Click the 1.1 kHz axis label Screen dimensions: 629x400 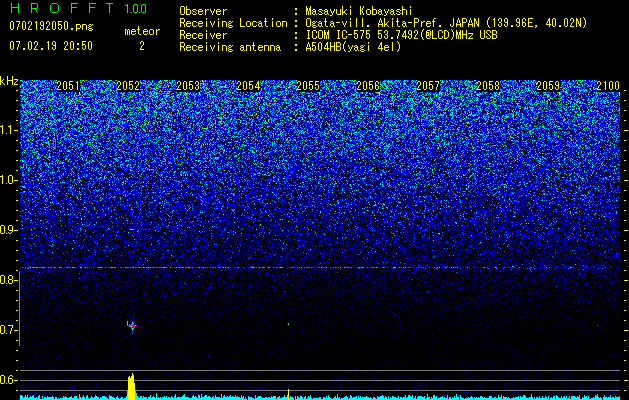(9, 131)
